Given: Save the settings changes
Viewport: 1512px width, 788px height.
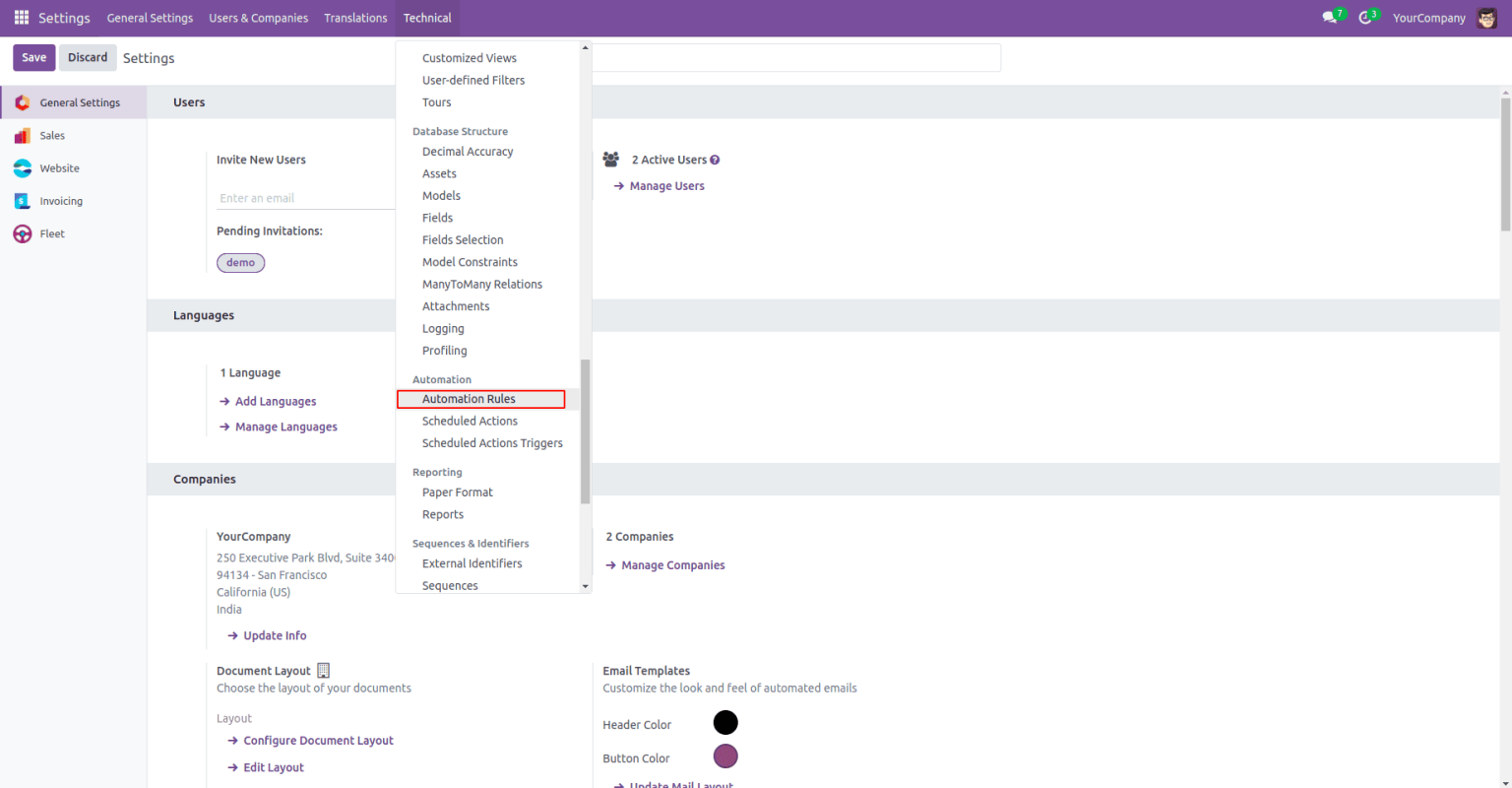Looking at the screenshot, I should [x=33, y=57].
